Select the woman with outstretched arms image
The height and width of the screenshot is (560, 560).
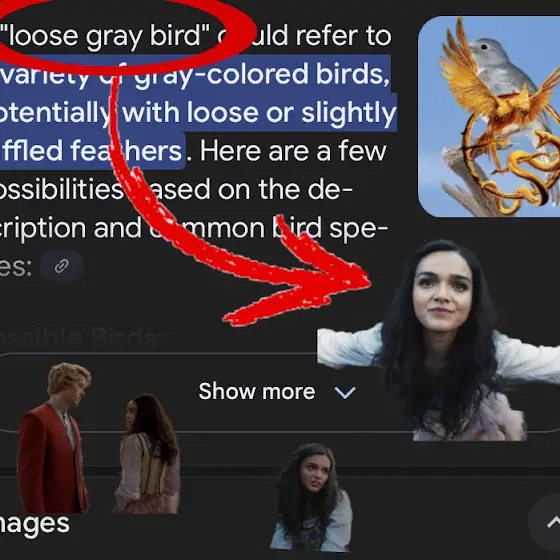point(439,341)
